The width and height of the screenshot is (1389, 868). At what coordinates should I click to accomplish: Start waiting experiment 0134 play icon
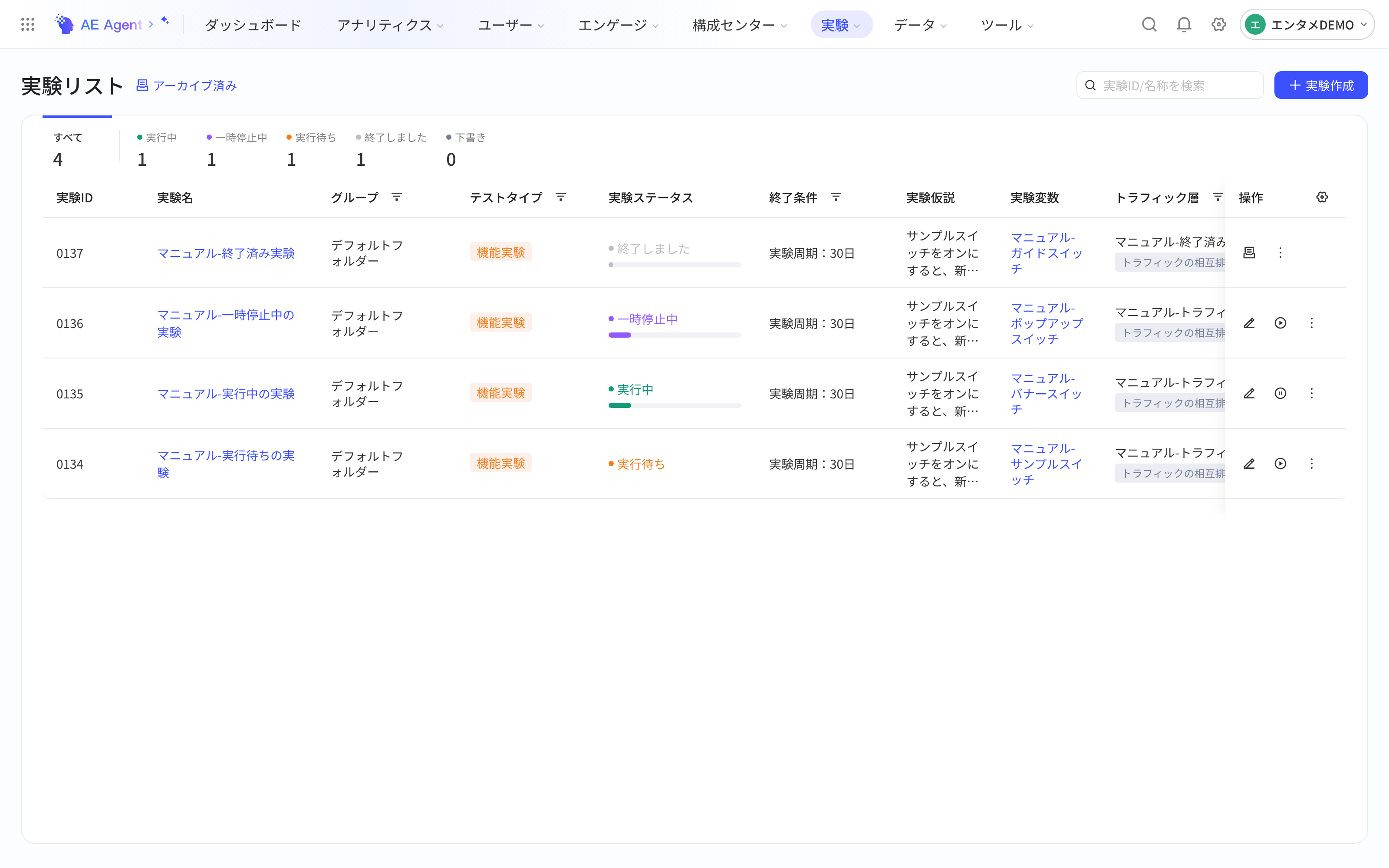pyautogui.click(x=1280, y=463)
